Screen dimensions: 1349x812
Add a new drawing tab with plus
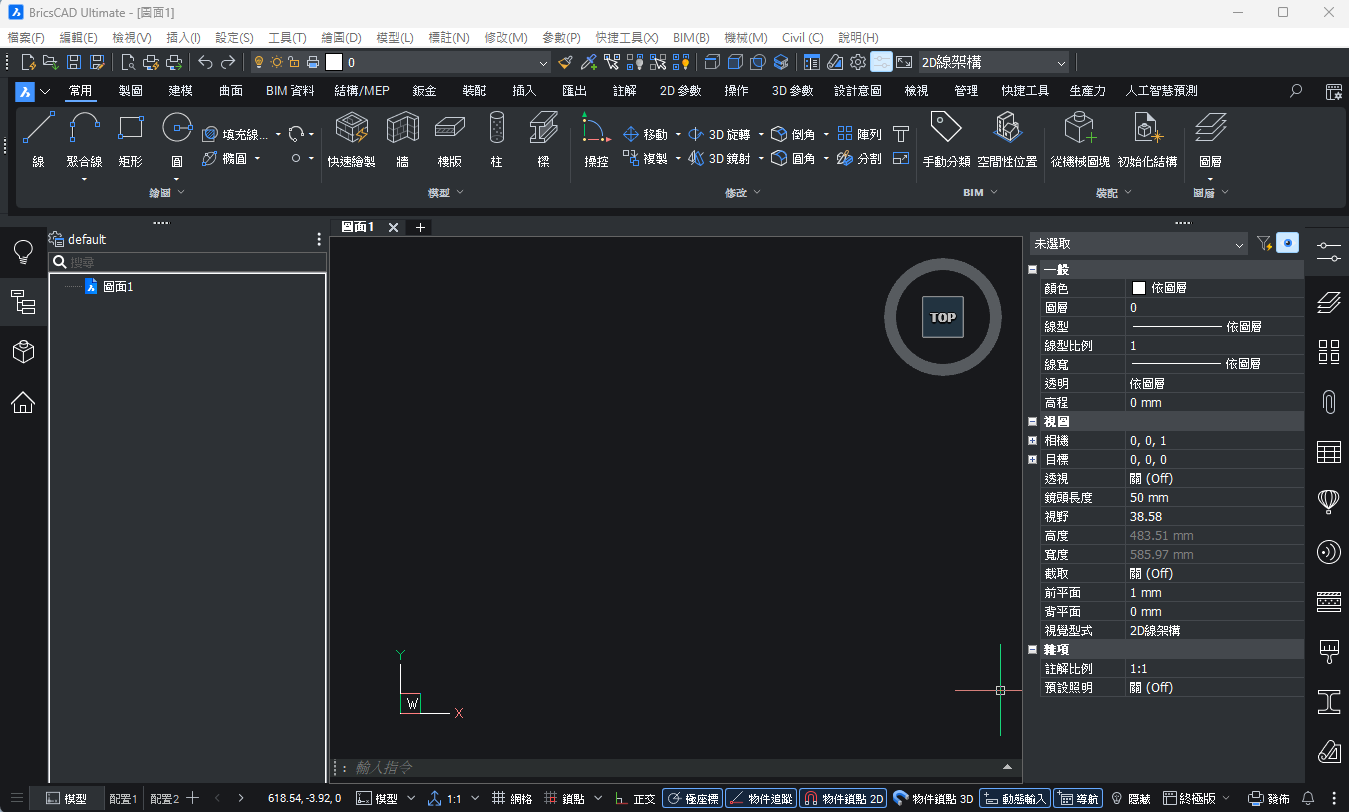pos(420,227)
